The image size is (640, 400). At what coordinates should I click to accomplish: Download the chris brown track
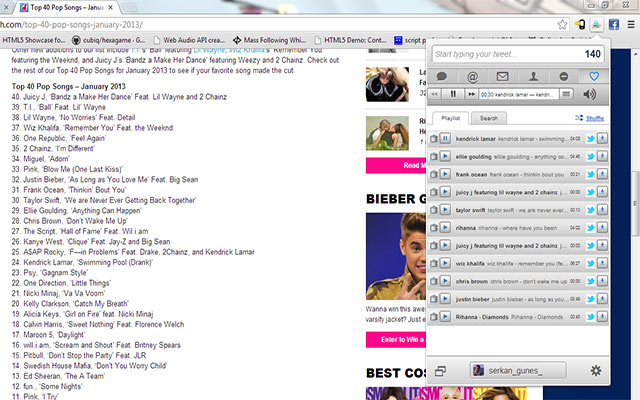coord(602,281)
